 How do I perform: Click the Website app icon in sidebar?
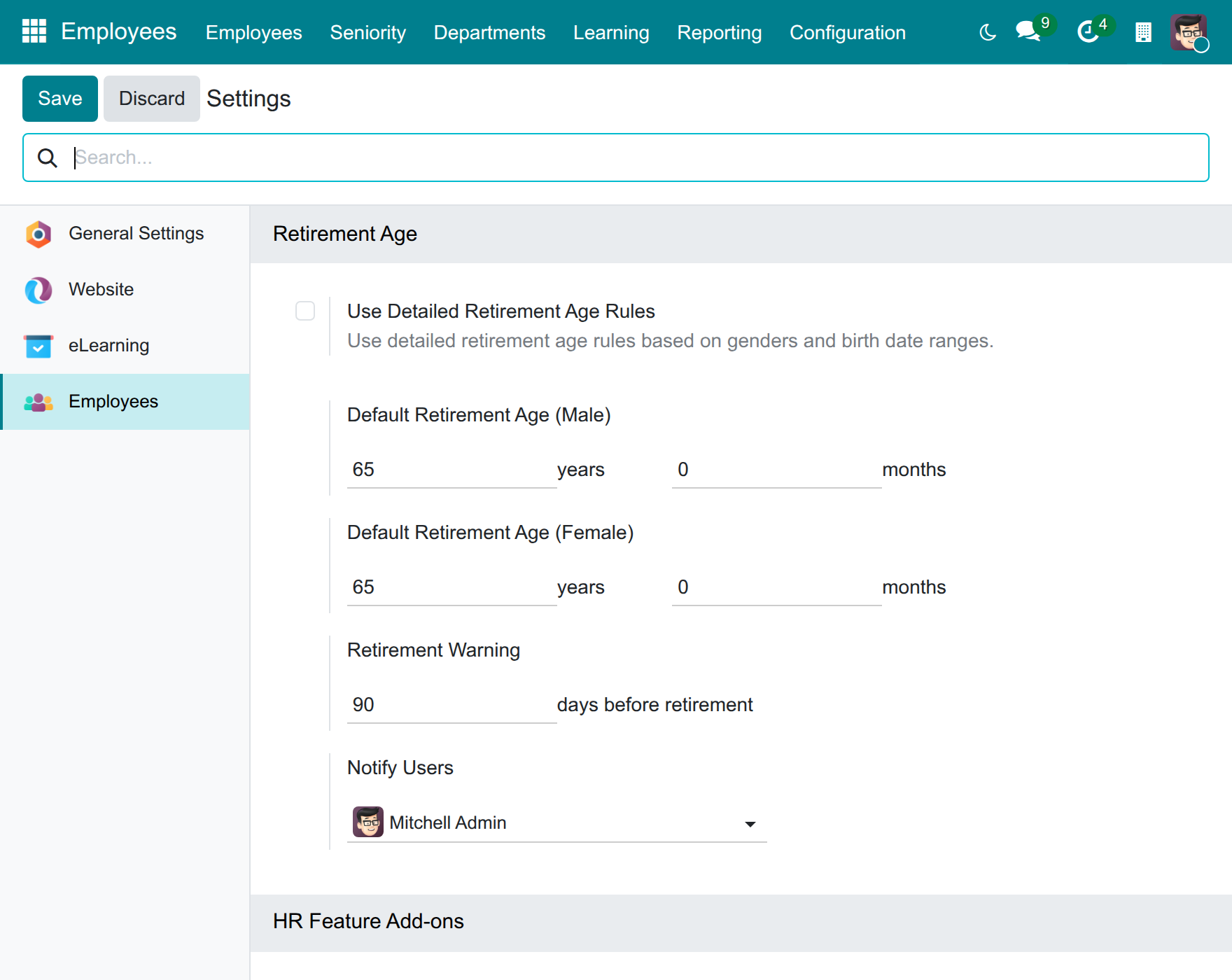[x=38, y=290]
